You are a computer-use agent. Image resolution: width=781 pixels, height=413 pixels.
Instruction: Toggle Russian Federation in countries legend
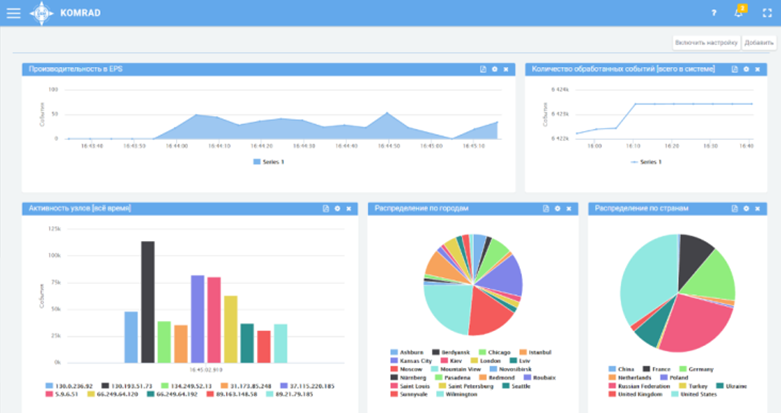coord(640,386)
